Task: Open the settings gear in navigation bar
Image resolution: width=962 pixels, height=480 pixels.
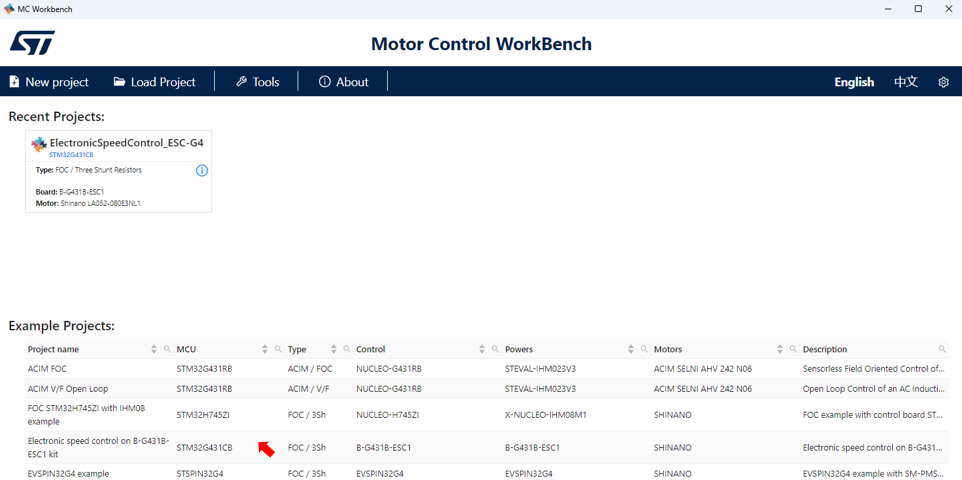Action: coord(944,82)
